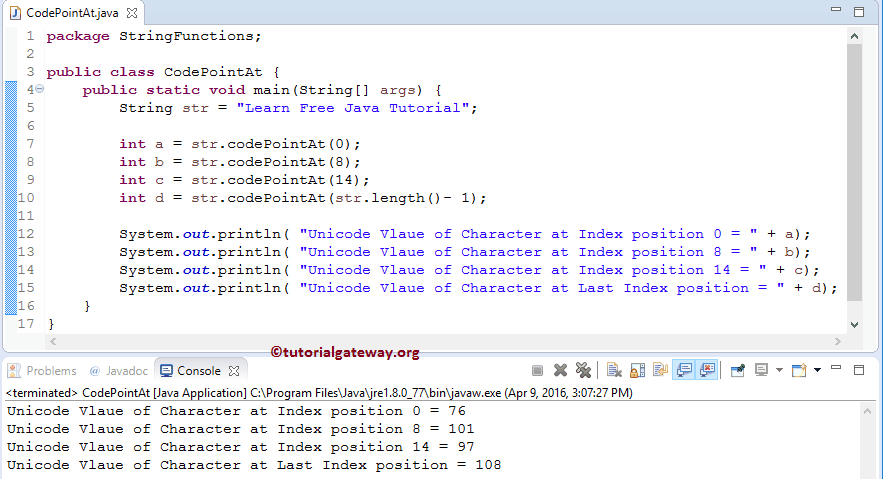883x479 pixels.
Task: Toggle Show Console on Standard Error
Action: [707, 370]
